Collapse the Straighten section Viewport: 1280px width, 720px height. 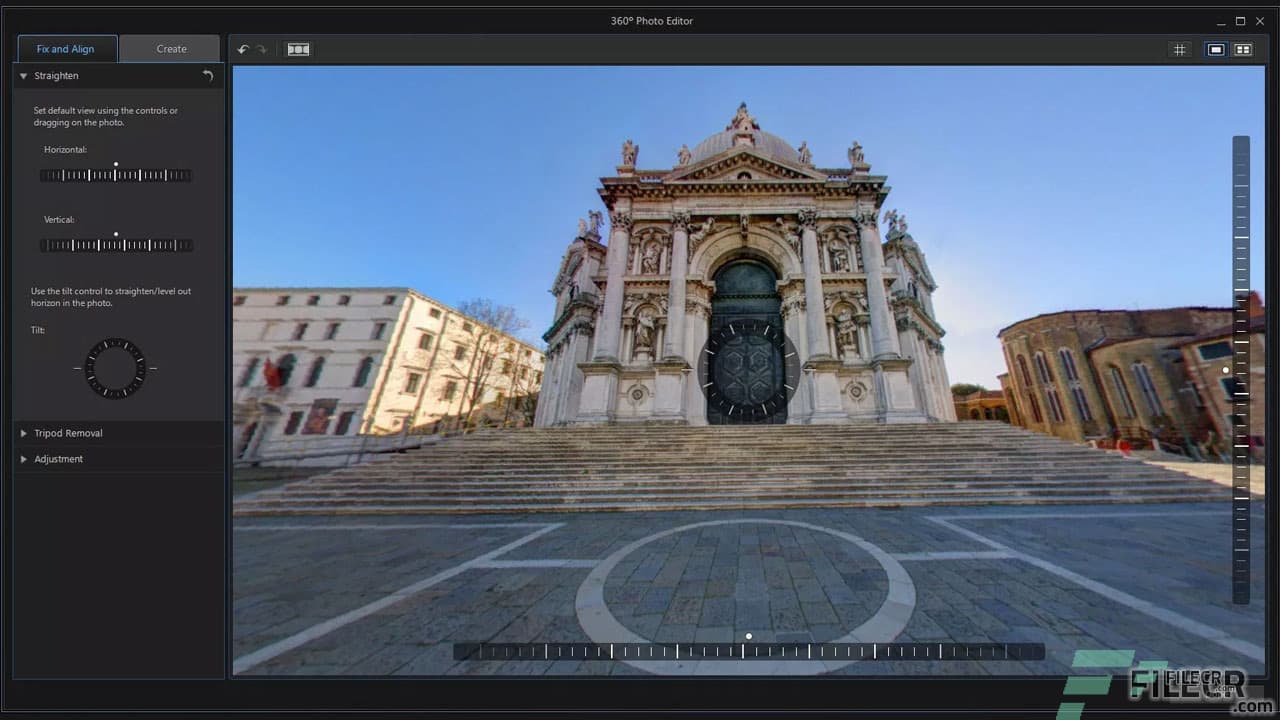pyautogui.click(x=23, y=75)
